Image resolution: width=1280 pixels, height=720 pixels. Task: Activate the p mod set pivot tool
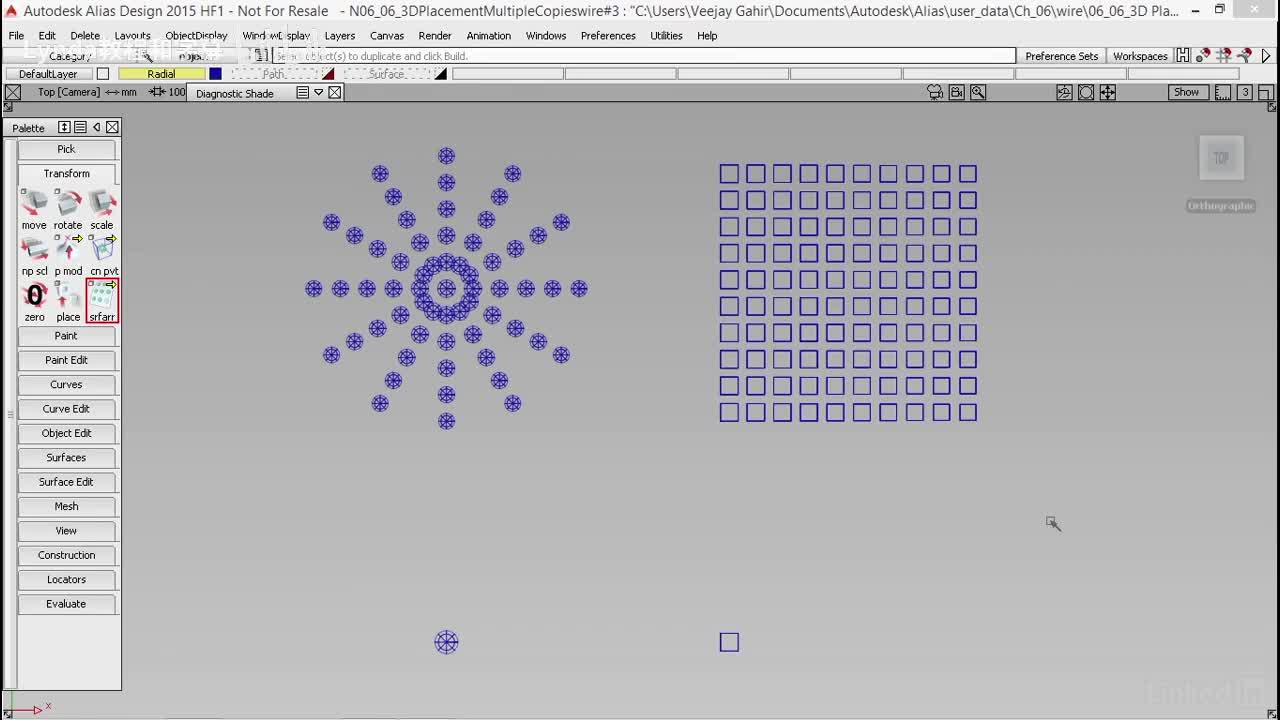pos(68,255)
